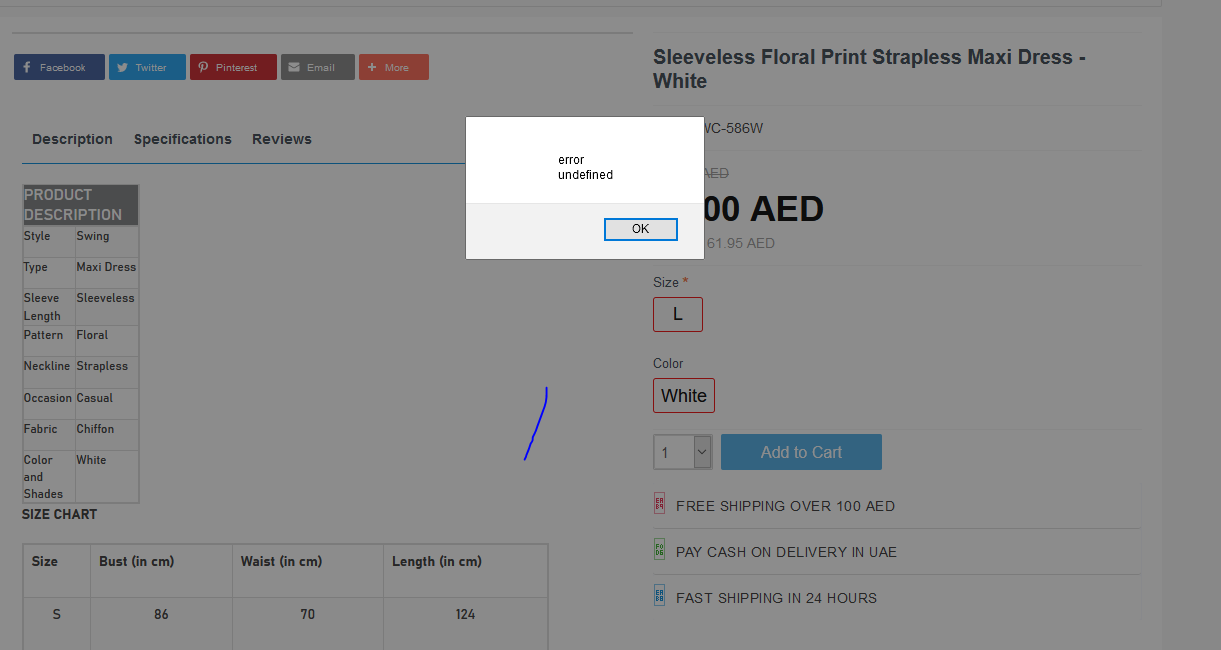Select the White color option
This screenshot has height=650, width=1221.
pos(684,395)
